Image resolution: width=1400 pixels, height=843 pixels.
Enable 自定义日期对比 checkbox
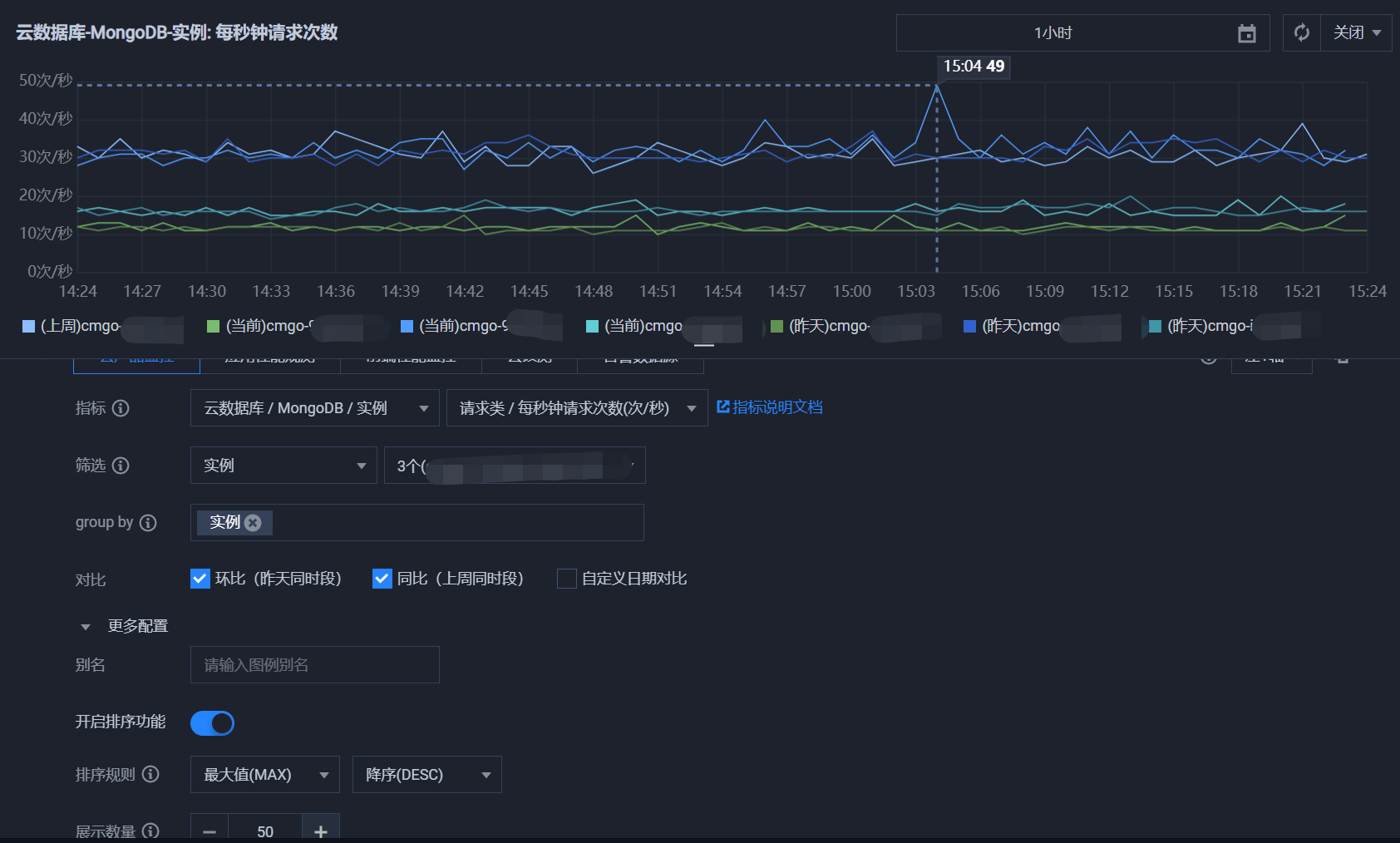(x=567, y=579)
